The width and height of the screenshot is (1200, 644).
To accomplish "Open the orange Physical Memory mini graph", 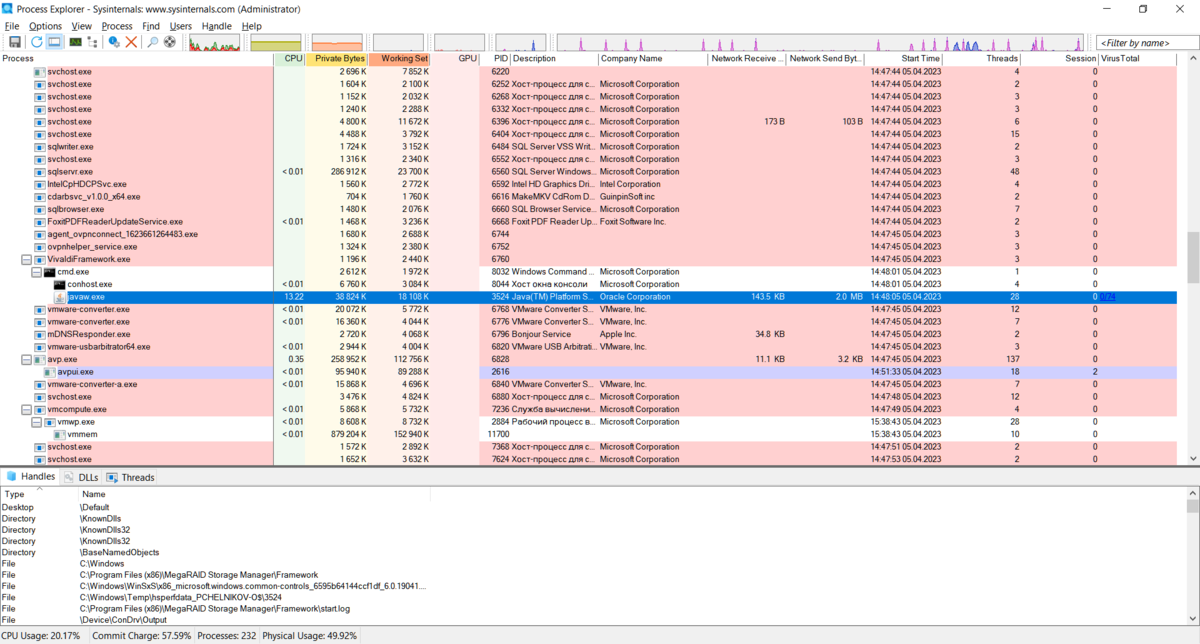I will [x=337, y=42].
